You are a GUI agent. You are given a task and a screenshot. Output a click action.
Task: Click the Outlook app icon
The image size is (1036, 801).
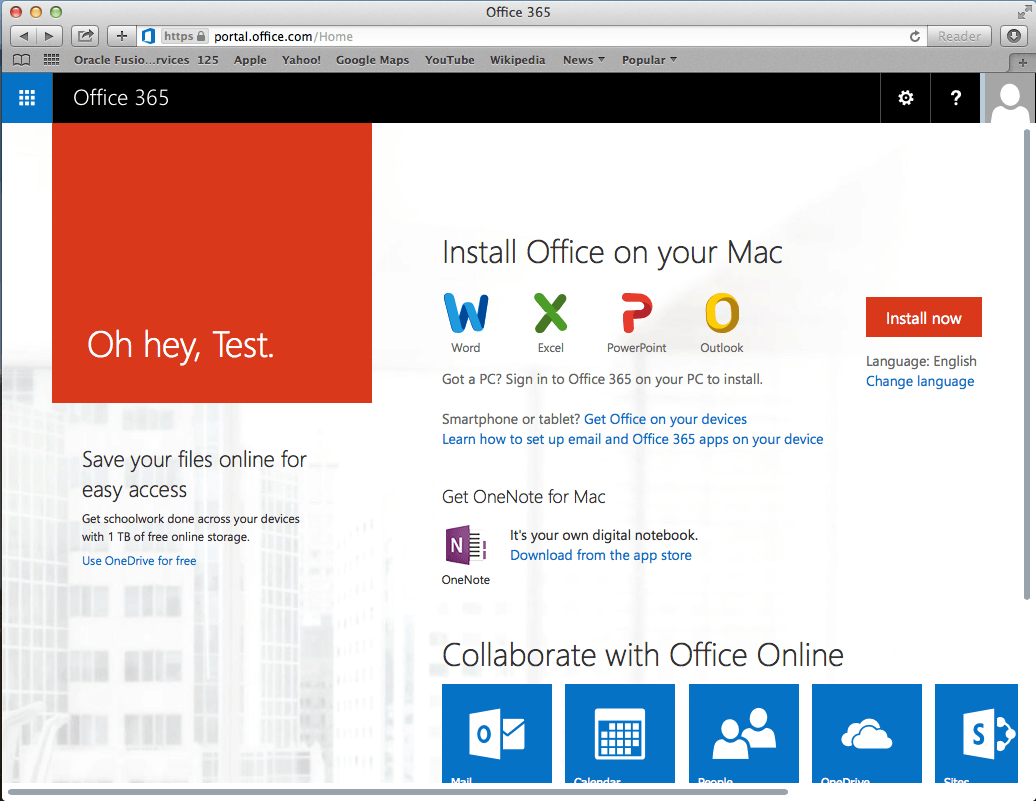[721, 314]
